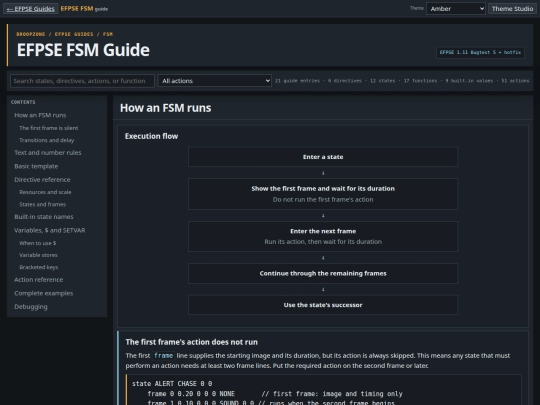
Task: Click the Execution flow heading
Action: [152, 136]
